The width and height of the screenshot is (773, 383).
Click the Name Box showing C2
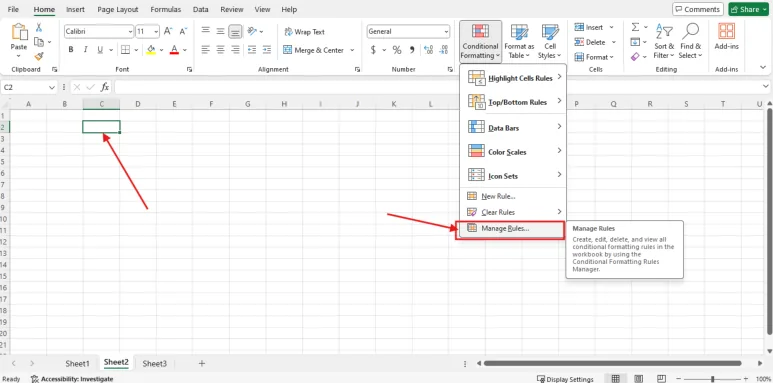(29, 87)
